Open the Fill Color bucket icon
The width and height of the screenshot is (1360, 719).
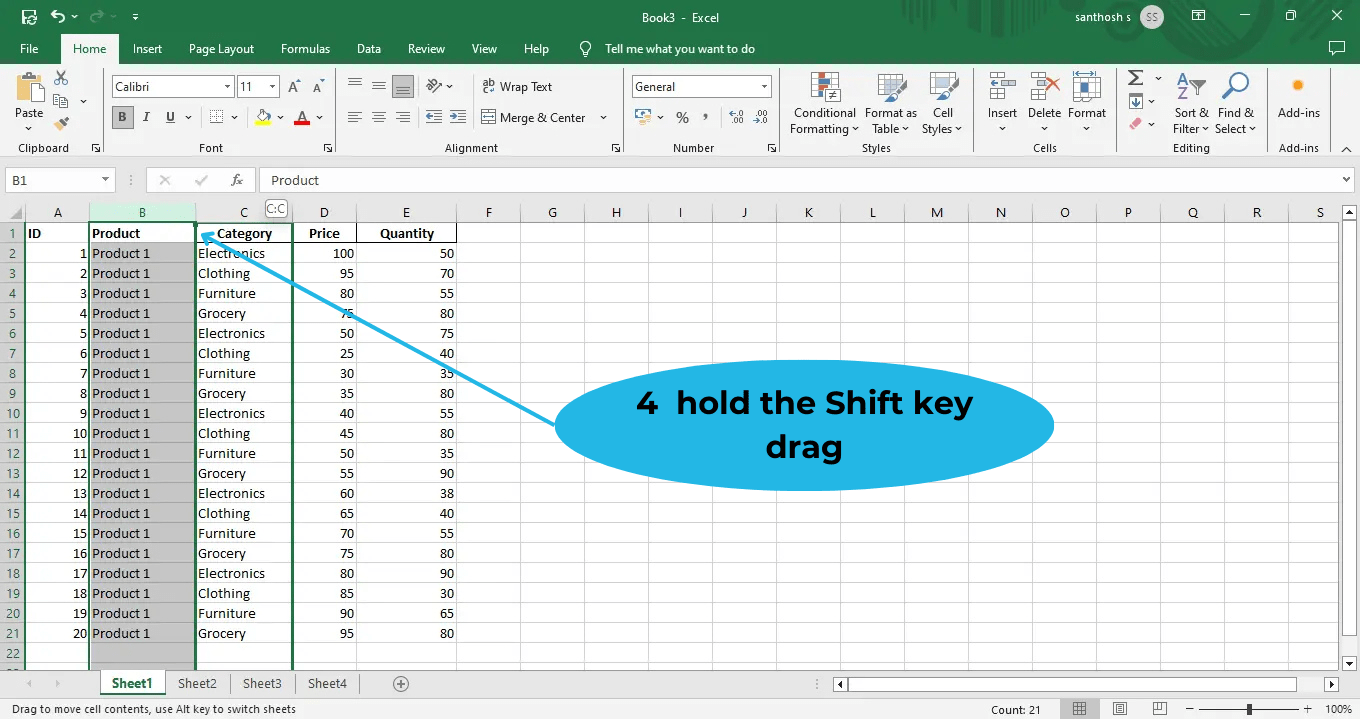[x=265, y=117]
